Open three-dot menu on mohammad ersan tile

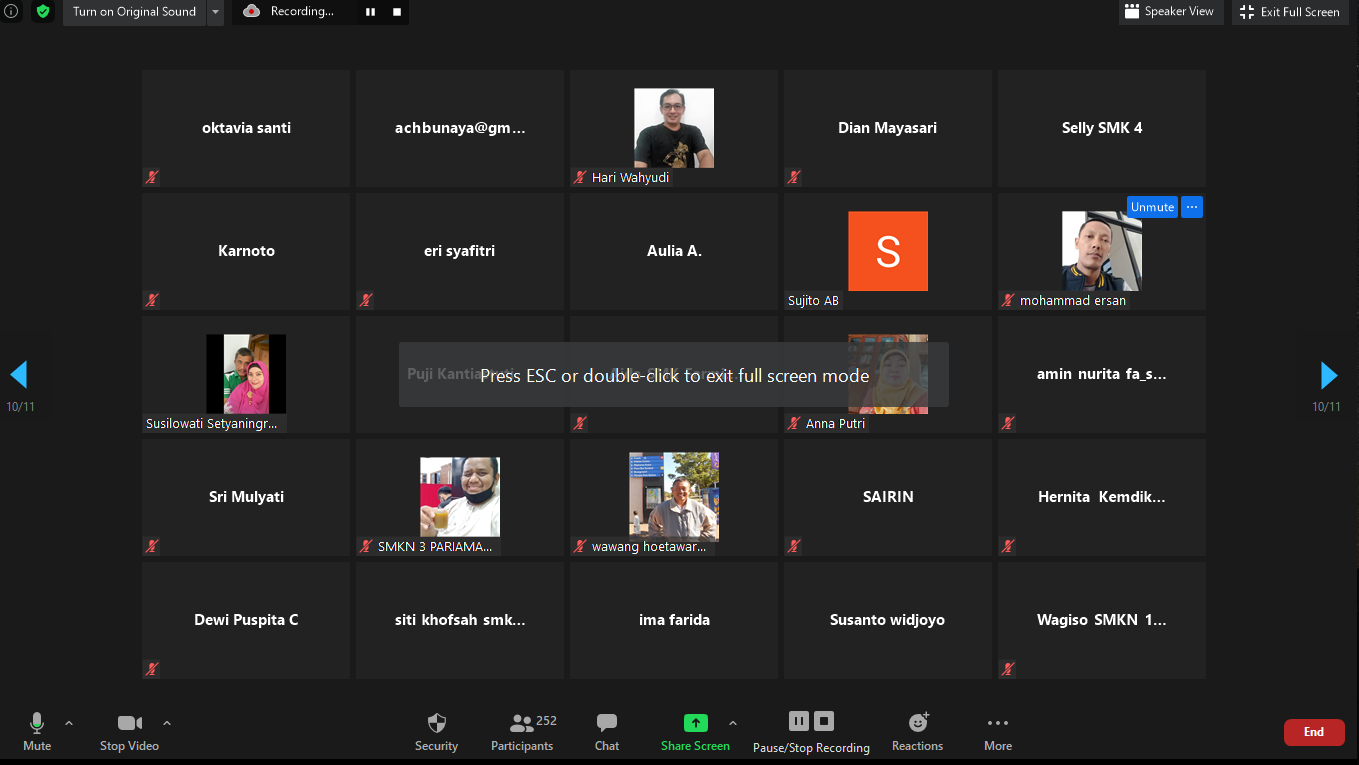(x=1191, y=207)
